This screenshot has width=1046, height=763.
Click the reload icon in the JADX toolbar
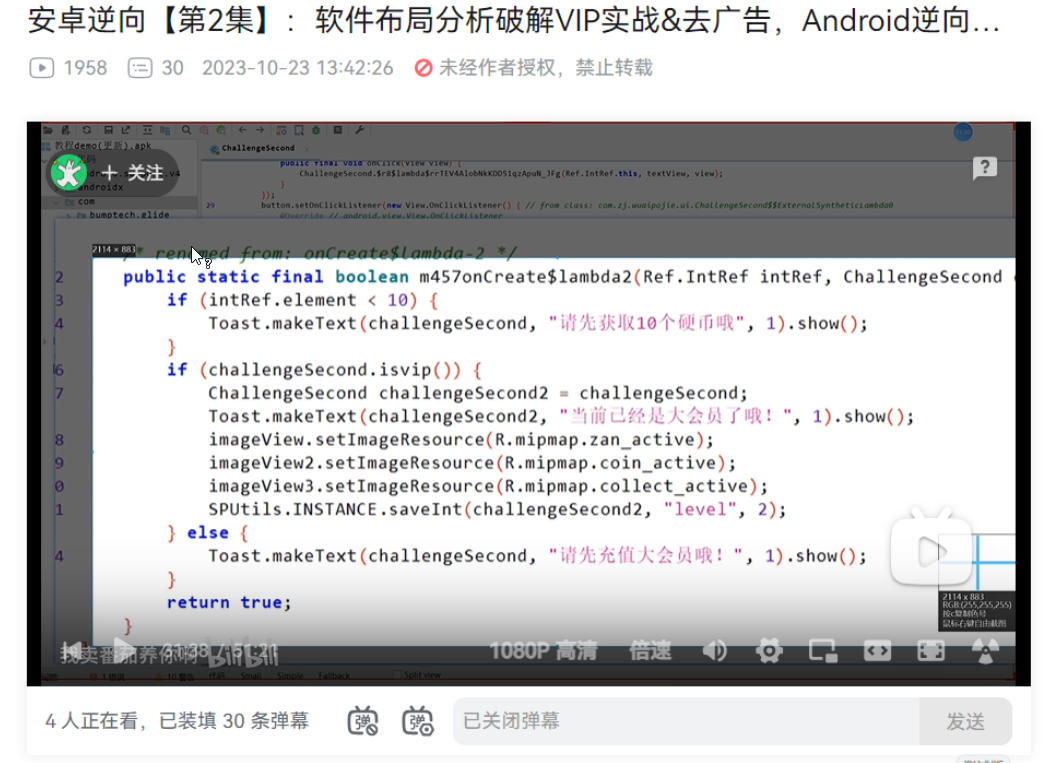[x=87, y=130]
